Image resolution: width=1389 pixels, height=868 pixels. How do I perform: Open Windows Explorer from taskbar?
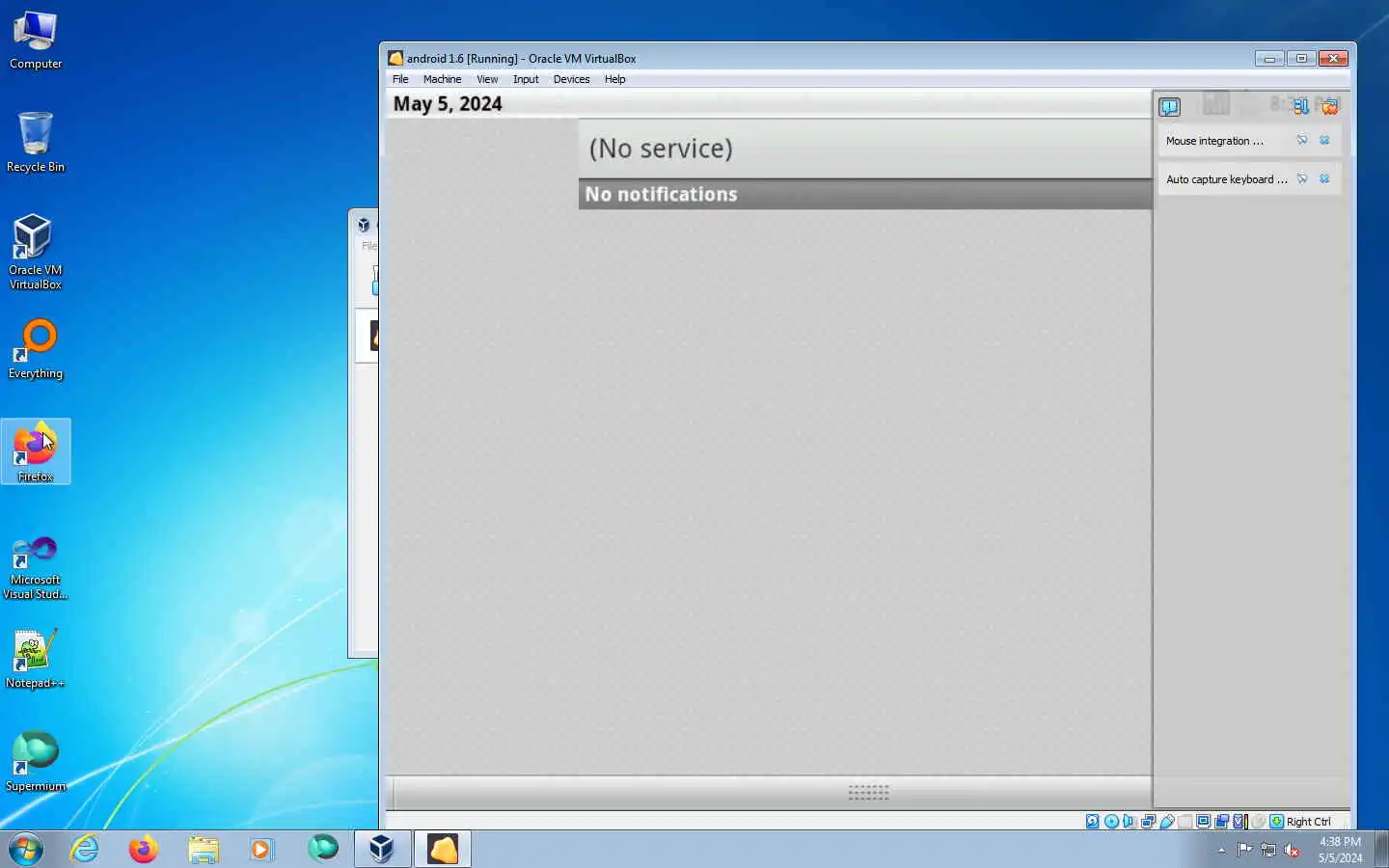[204, 849]
